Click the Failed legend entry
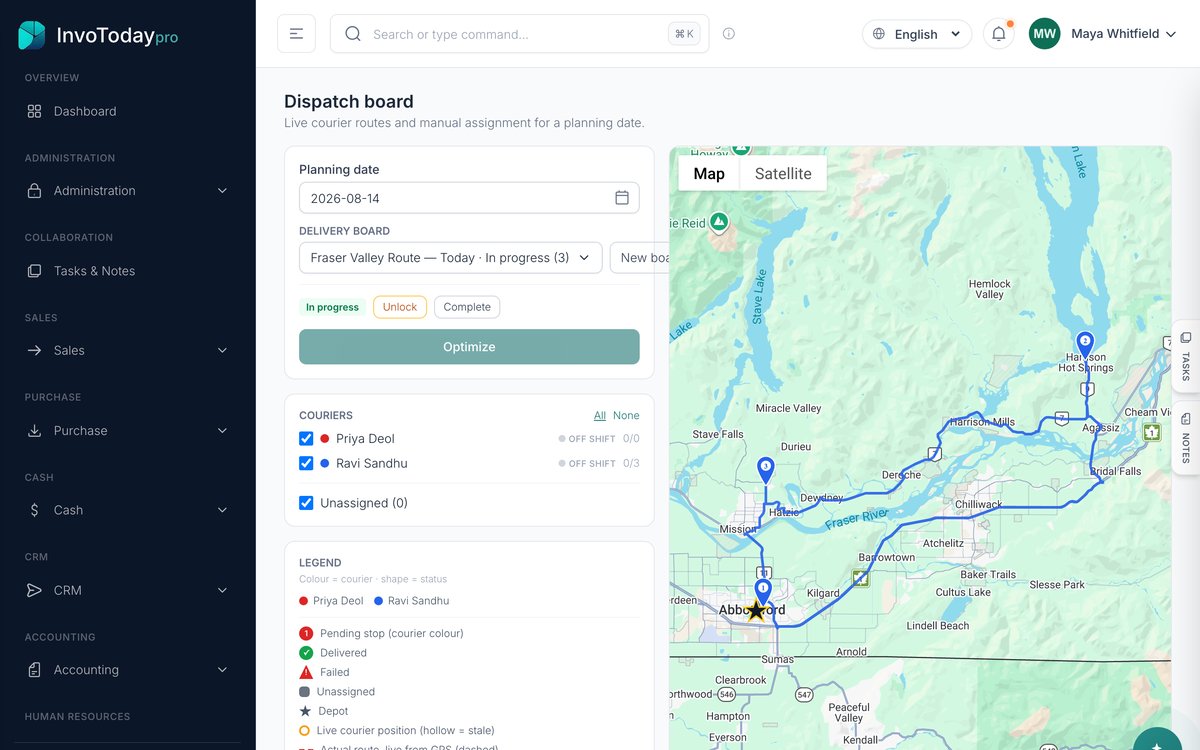 (x=324, y=672)
